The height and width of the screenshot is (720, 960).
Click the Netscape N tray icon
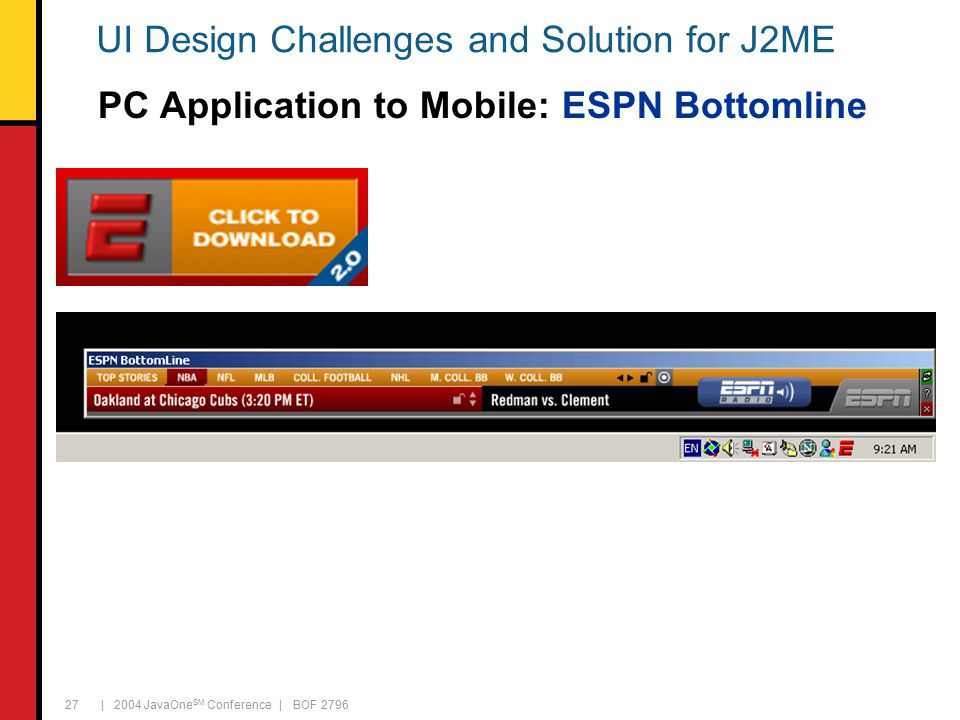pyautogui.click(x=808, y=449)
